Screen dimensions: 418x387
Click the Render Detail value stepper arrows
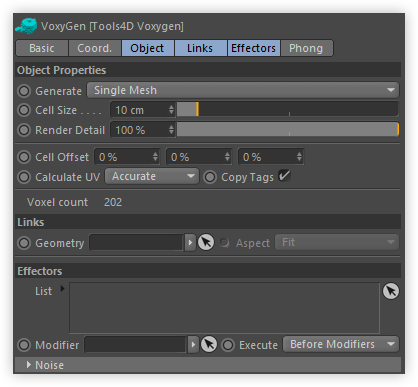[x=171, y=129]
